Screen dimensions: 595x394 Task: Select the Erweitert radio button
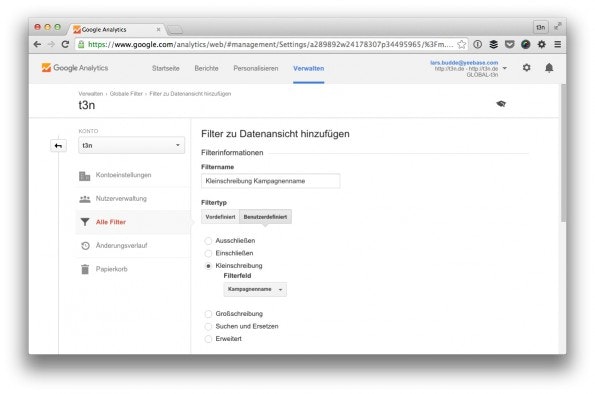[x=208, y=339]
